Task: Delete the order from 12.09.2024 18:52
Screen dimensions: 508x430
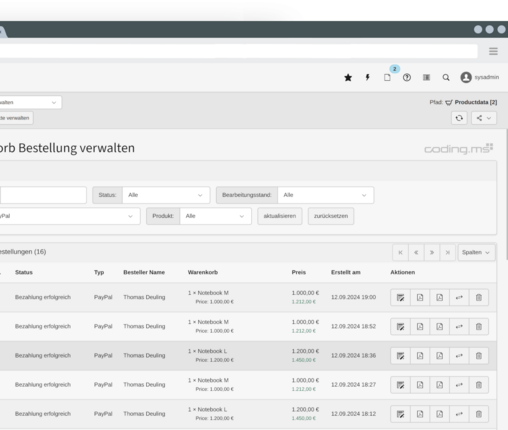Action: pyautogui.click(x=479, y=327)
